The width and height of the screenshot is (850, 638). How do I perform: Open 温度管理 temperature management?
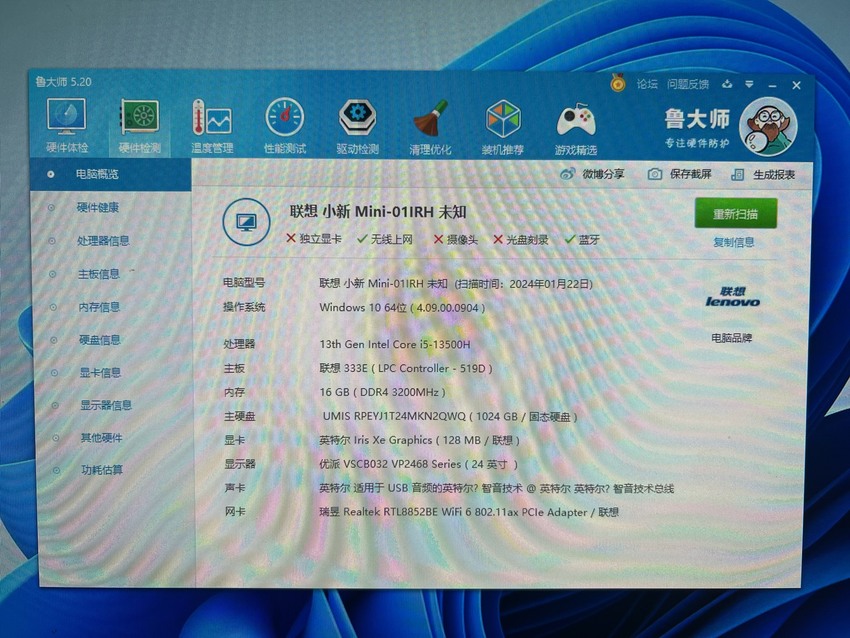[x=212, y=126]
